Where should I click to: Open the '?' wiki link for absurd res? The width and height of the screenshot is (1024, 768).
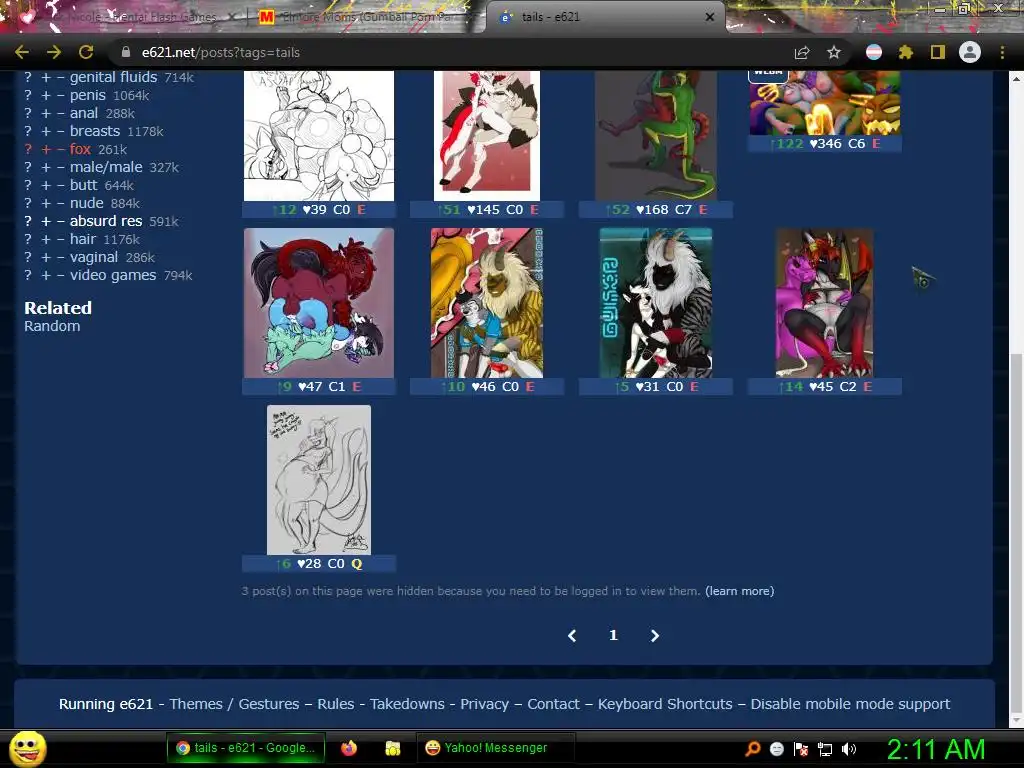click(x=27, y=221)
